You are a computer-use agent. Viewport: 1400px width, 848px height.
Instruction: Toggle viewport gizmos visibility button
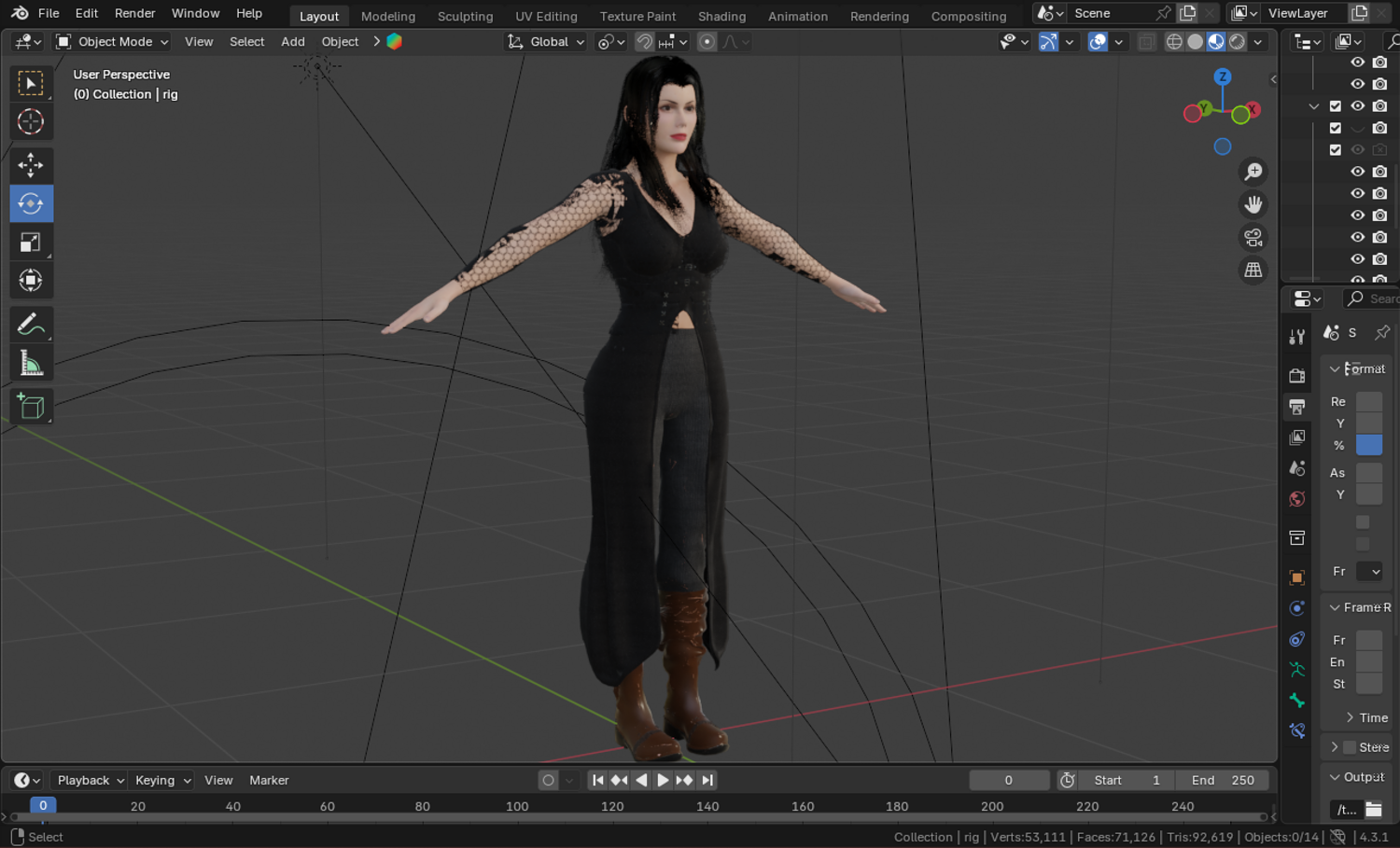(1049, 42)
